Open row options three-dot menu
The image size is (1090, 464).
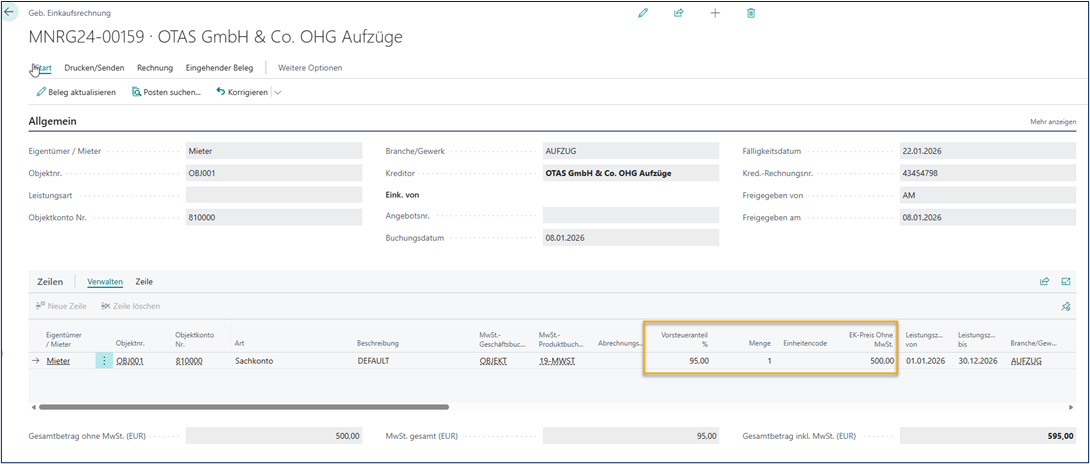(x=104, y=361)
